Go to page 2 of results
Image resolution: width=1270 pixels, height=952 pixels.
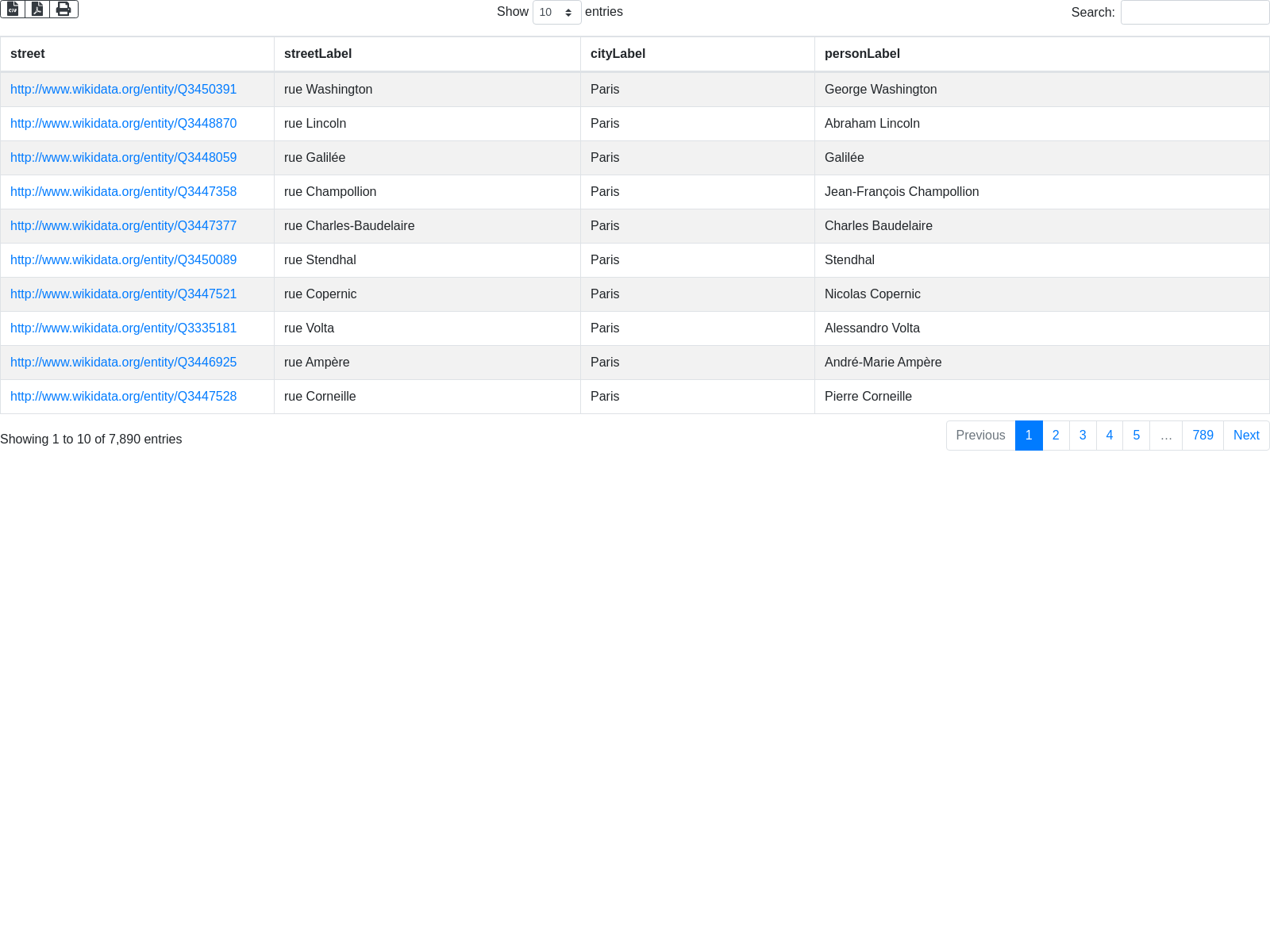(x=1056, y=436)
